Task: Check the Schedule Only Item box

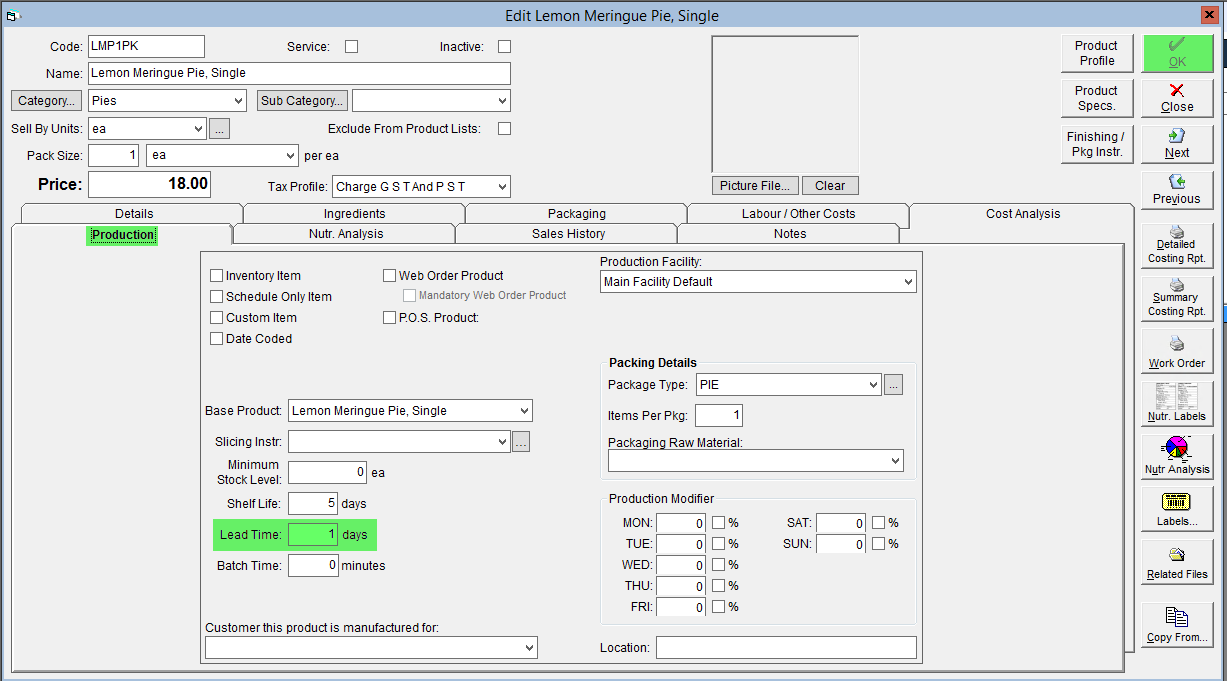Action: [x=217, y=297]
